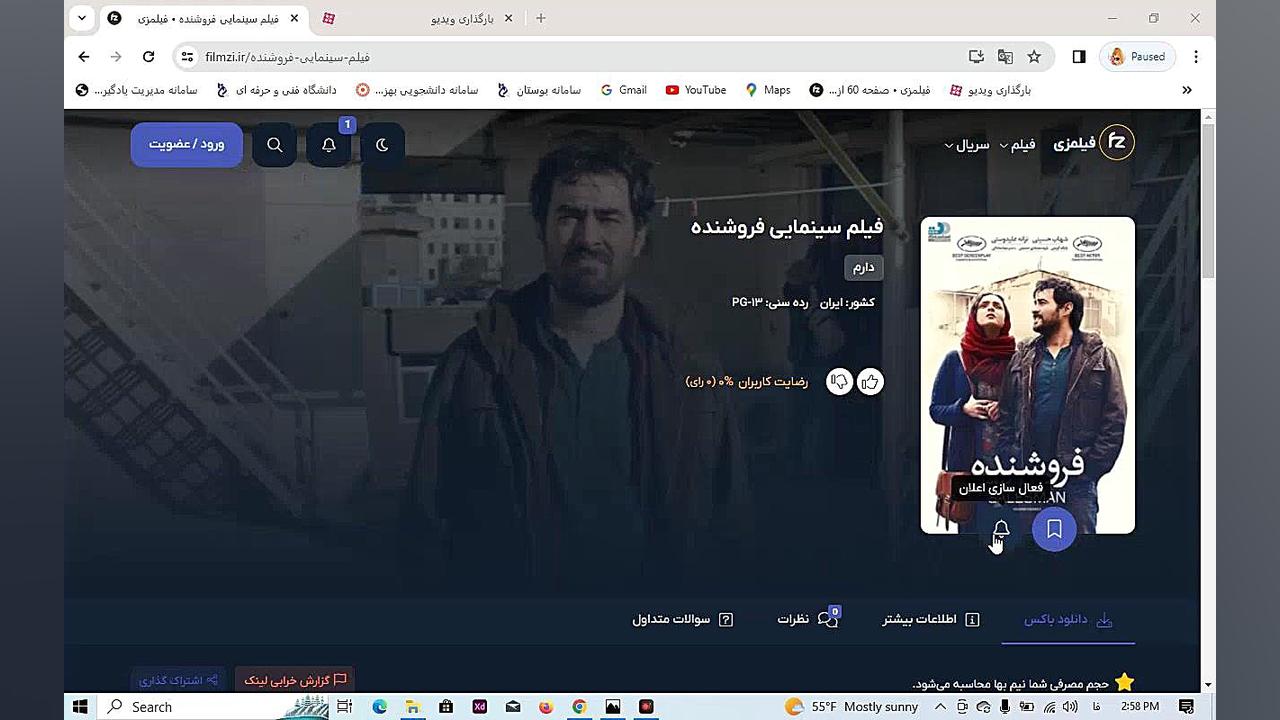Open the دانلود باکس tab
The height and width of the screenshot is (720, 1280).
[x=1068, y=620]
